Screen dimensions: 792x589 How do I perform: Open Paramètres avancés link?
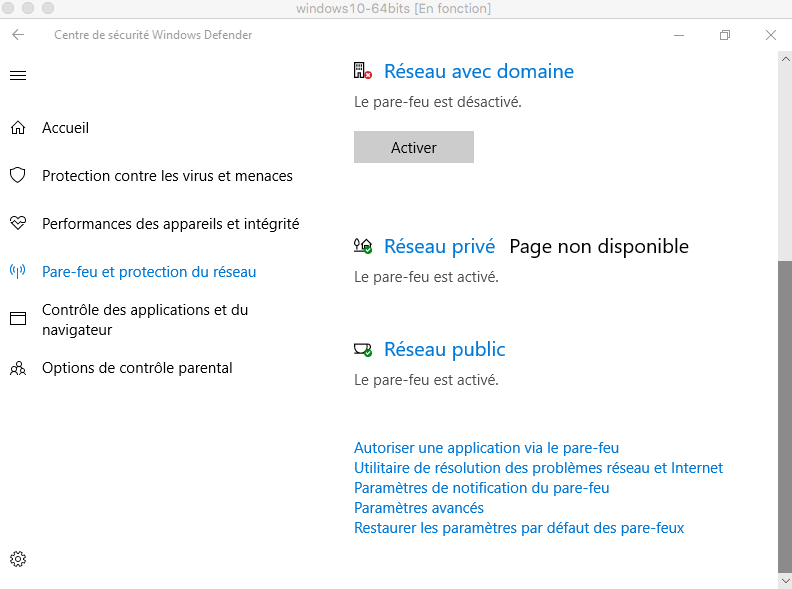point(419,508)
